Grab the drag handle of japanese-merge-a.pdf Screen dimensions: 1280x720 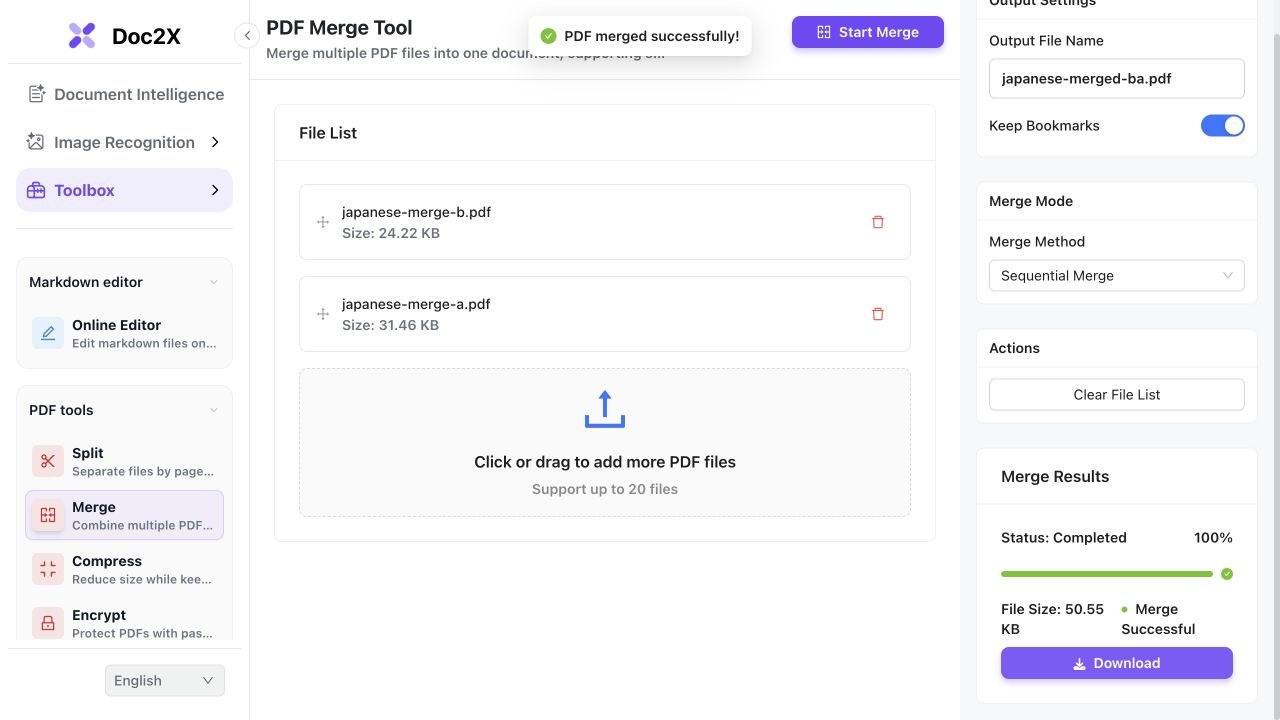pyautogui.click(x=323, y=314)
